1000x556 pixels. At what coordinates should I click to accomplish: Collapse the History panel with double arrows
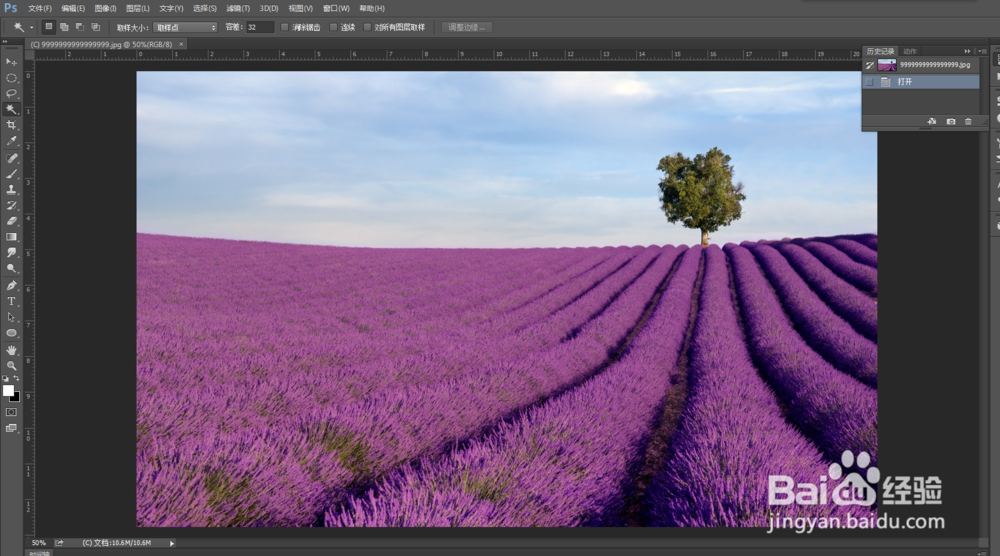coord(967,51)
